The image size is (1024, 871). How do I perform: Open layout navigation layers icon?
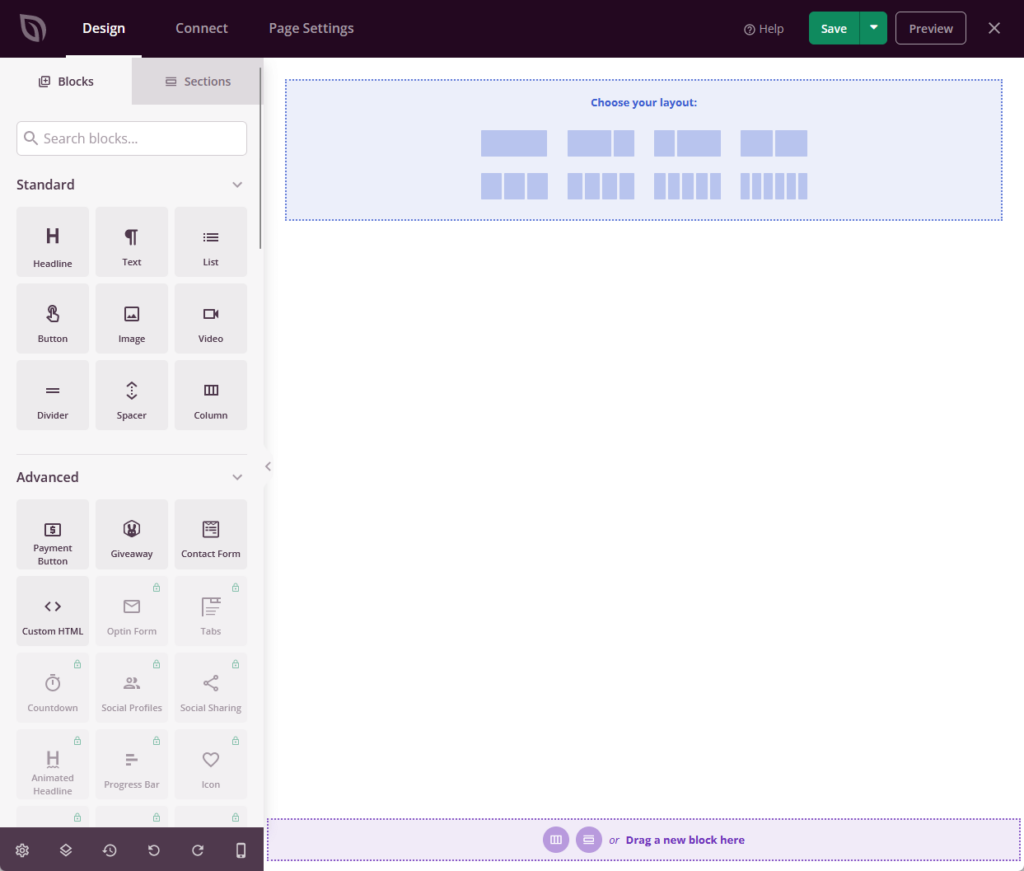click(66, 850)
